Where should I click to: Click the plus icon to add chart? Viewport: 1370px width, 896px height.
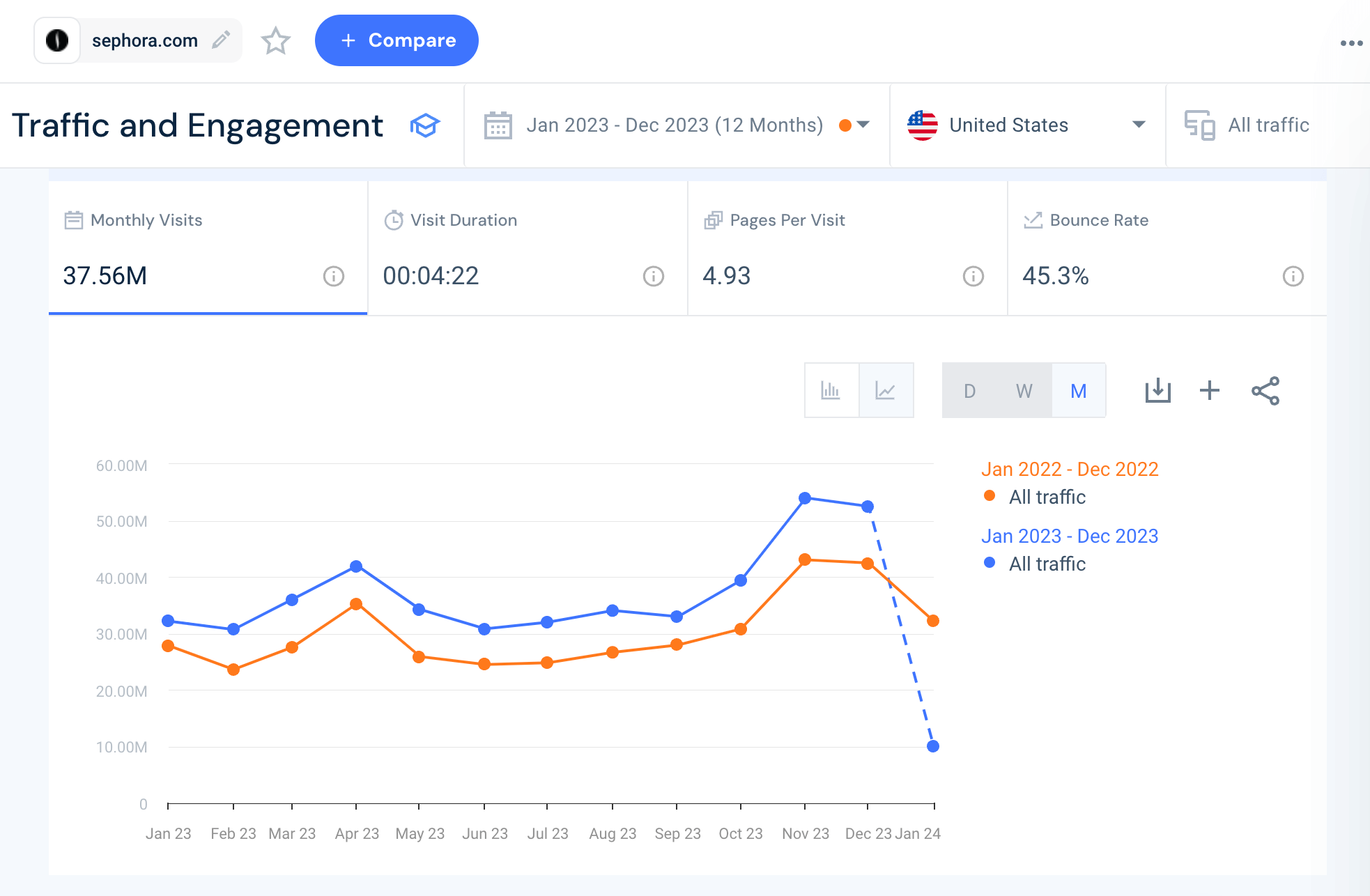click(1210, 390)
